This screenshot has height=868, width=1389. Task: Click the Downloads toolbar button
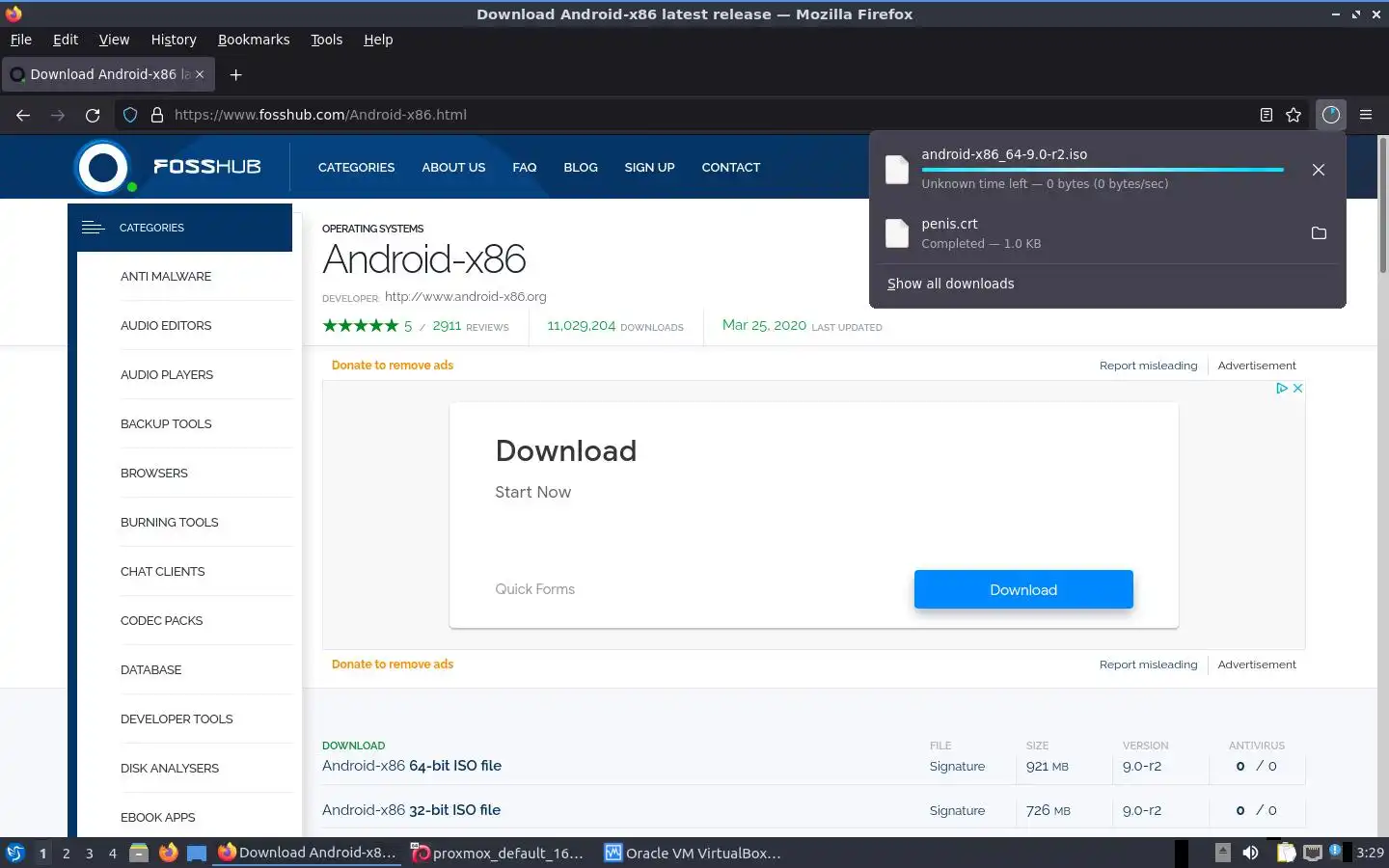(1331, 115)
